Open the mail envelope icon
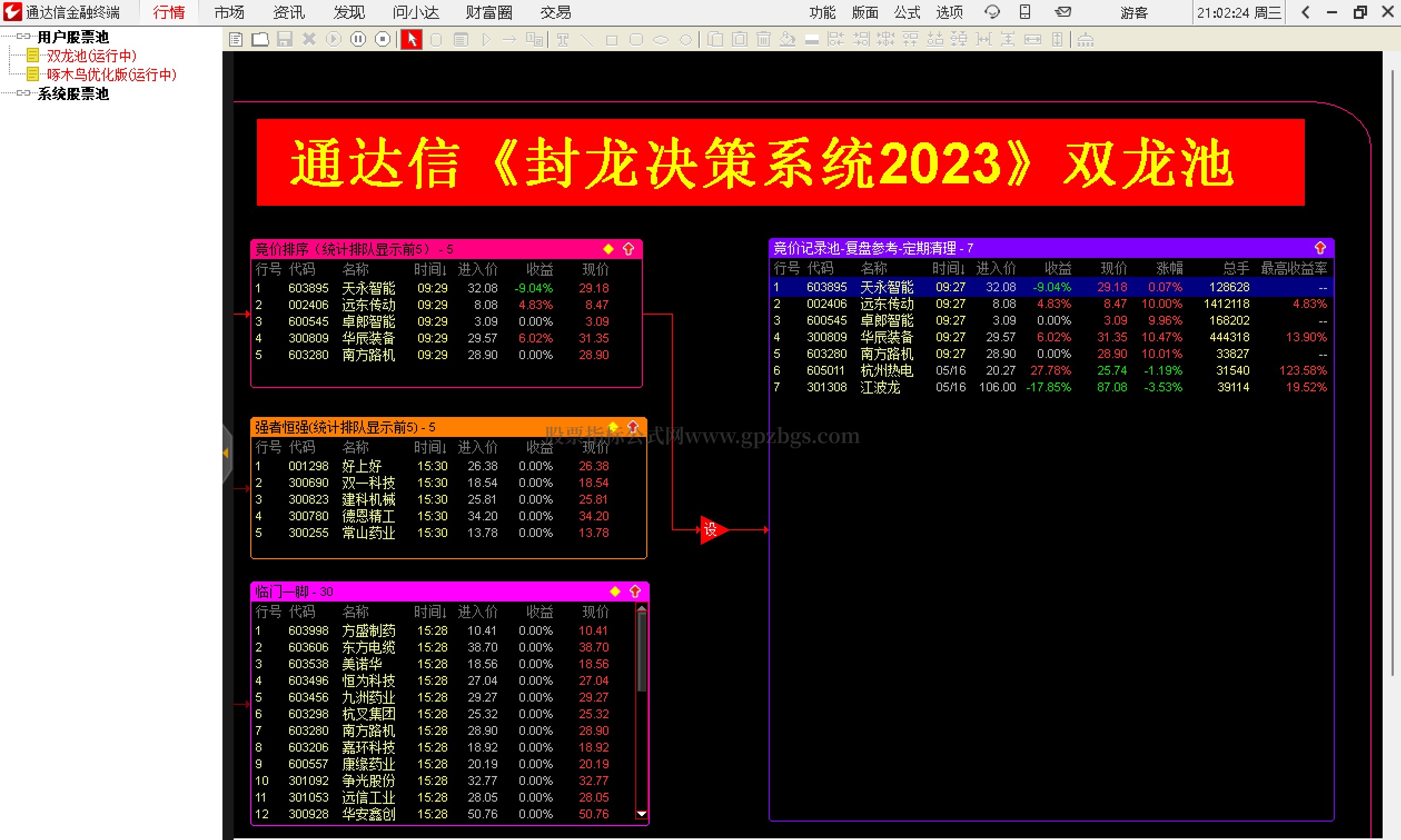The image size is (1401, 840). click(1063, 12)
